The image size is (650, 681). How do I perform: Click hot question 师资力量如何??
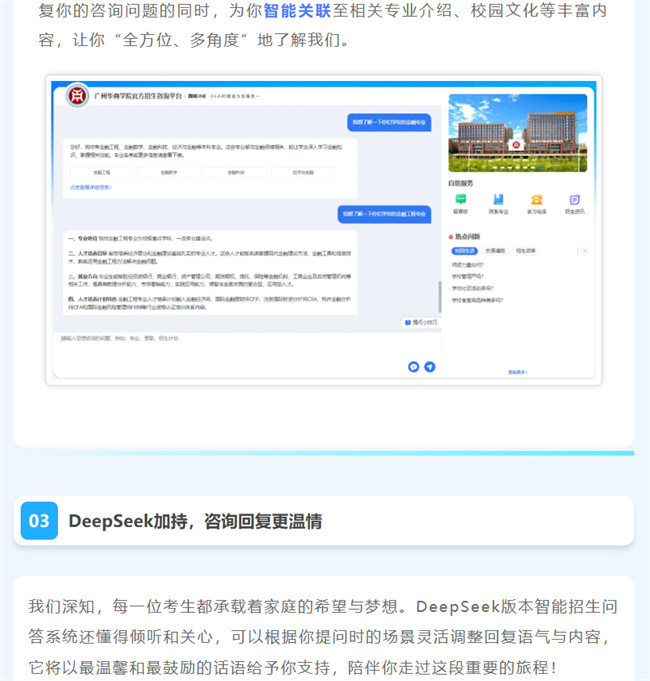pyautogui.click(x=467, y=264)
